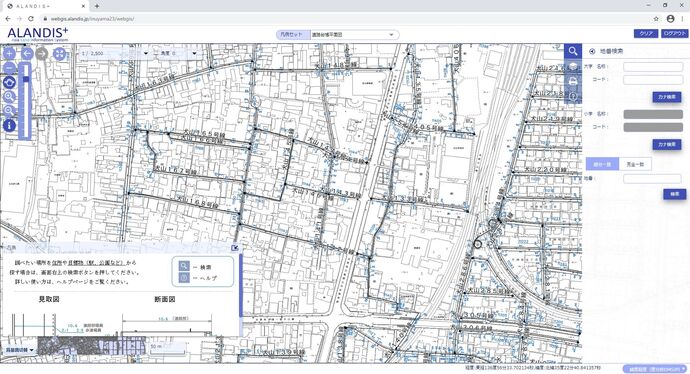This screenshot has height=374, width=690.
Task: Bookmark this page with star icon
Action: tap(656, 19)
